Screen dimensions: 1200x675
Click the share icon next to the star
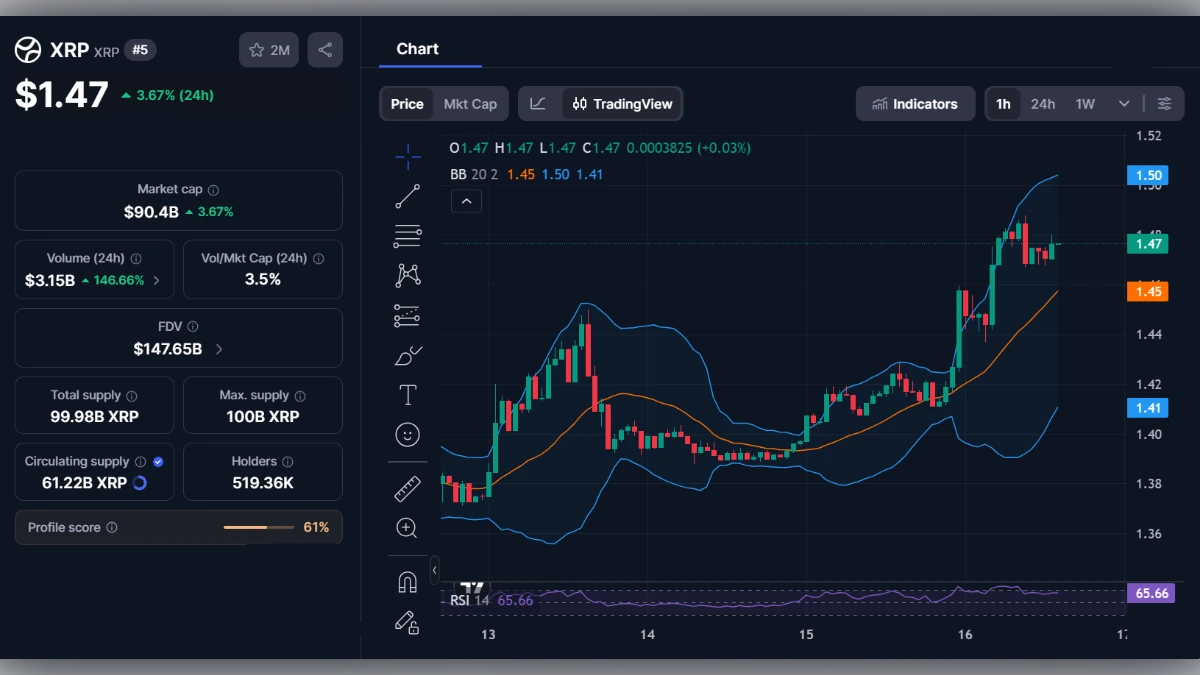(x=325, y=50)
